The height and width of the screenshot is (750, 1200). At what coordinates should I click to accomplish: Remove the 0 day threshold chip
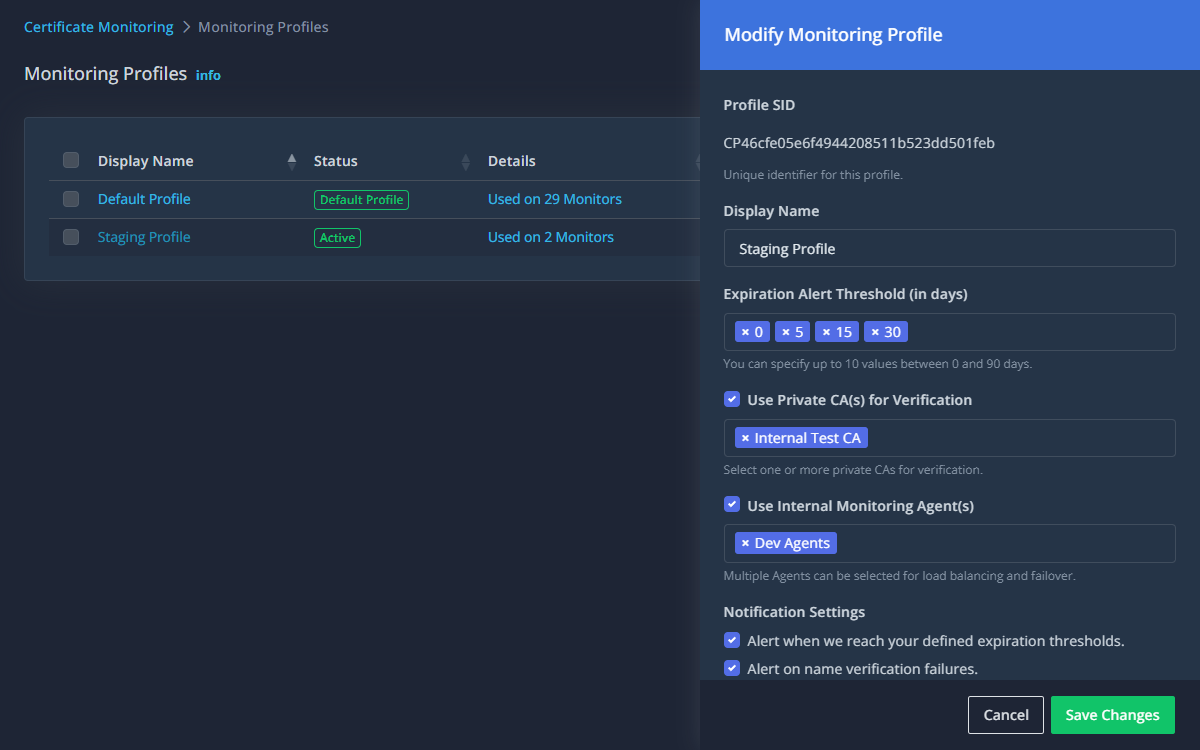click(745, 331)
